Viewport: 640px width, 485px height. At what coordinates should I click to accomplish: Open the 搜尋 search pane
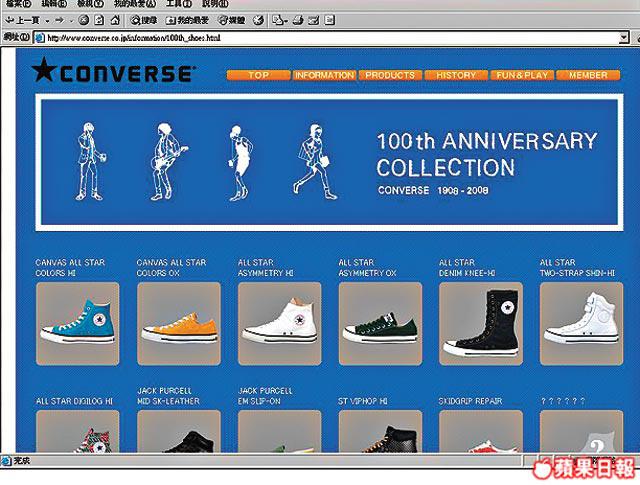point(144,20)
